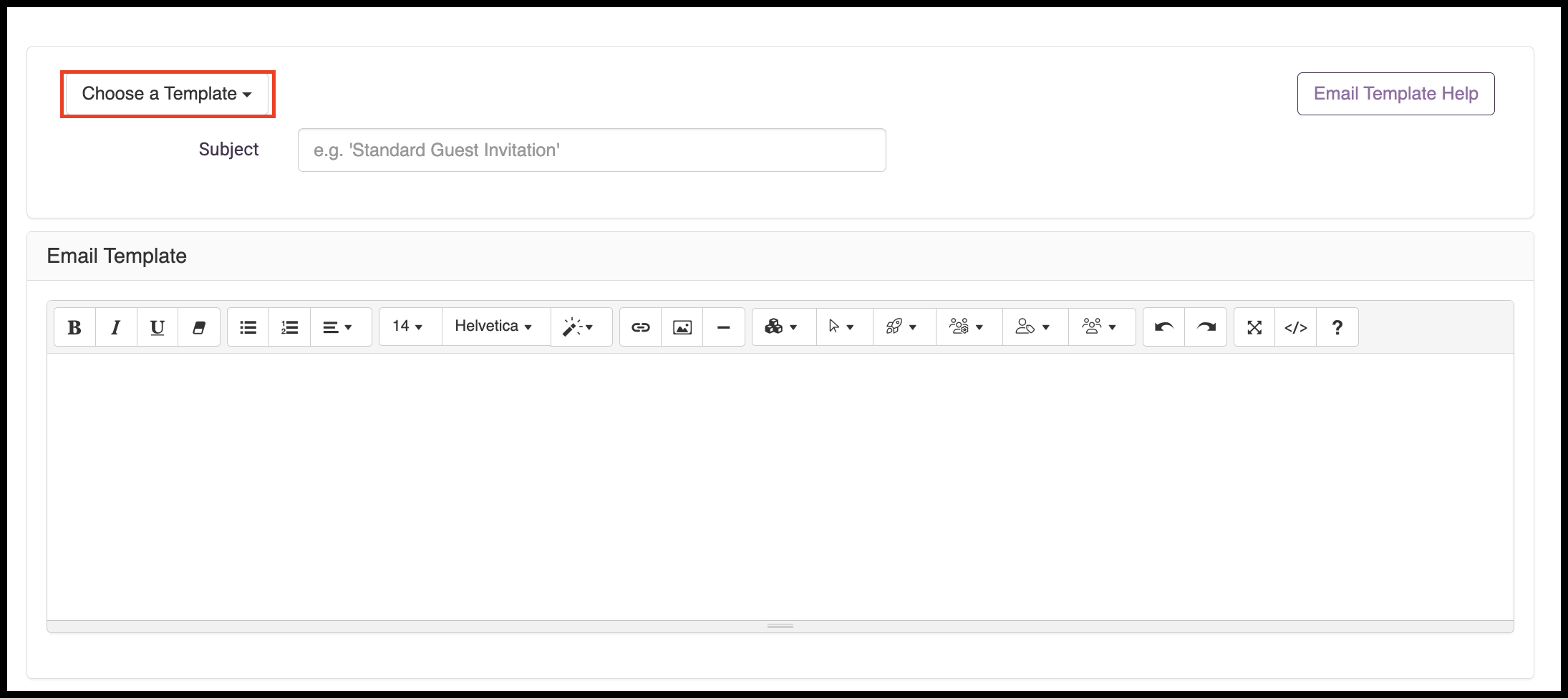Toggle italic formatting
Image resolution: width=1568 pixels, height=699 pixels.
(x=116, y=327)
